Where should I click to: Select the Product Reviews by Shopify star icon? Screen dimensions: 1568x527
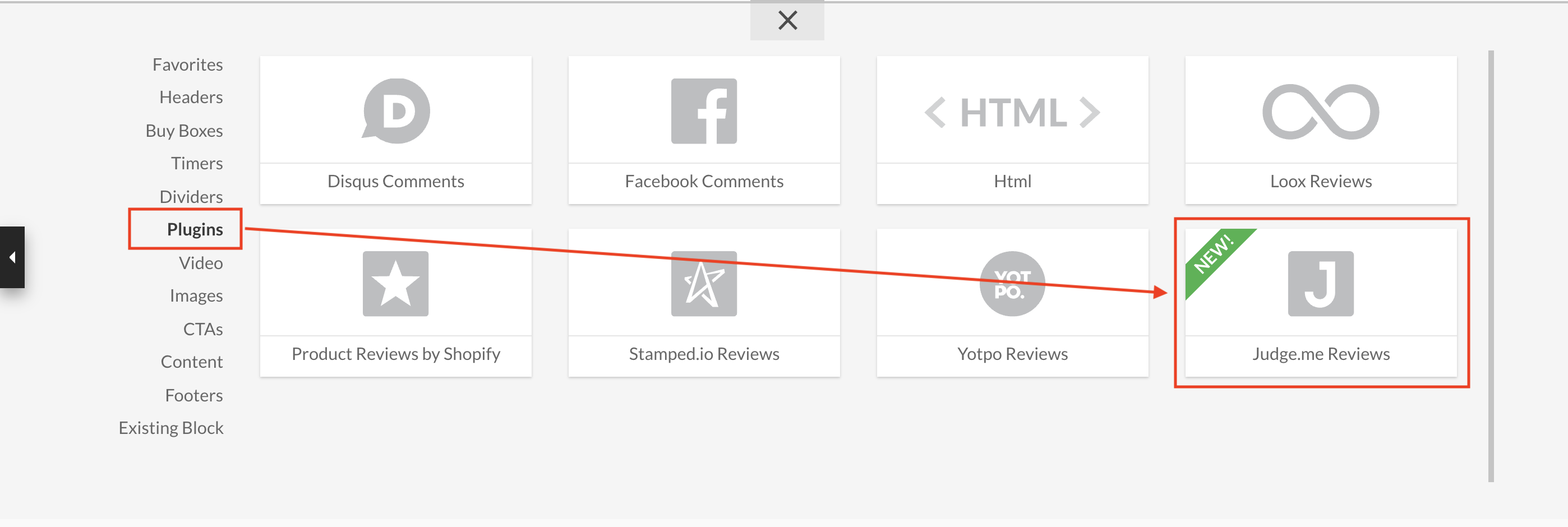396,284
